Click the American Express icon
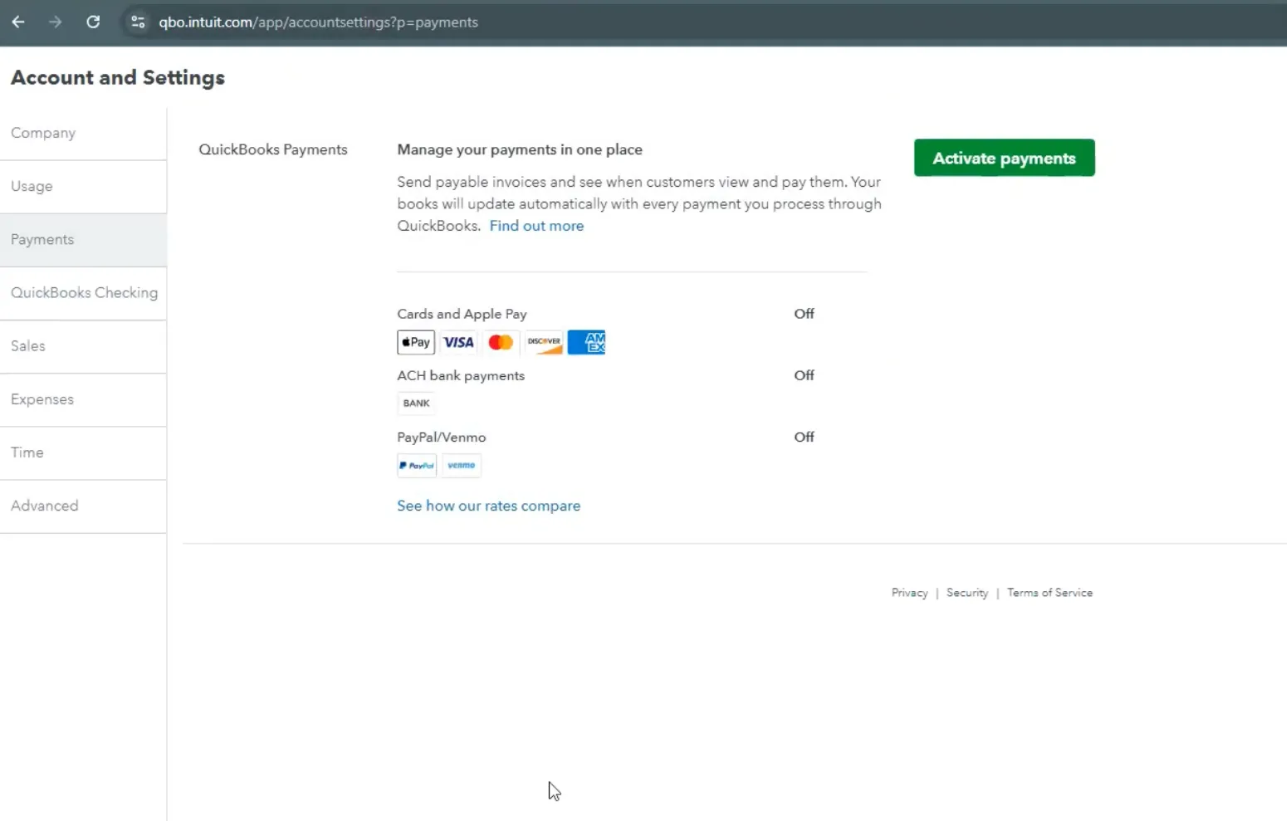Image resolution: width=1287 pixels, height=821 pixels. [586, 343]
